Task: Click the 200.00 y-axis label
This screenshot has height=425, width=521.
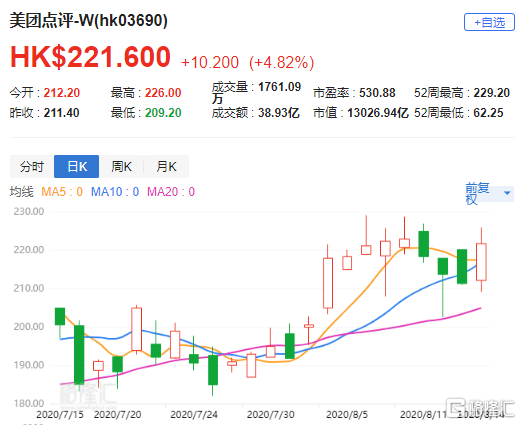Action: tap(29, 327)
